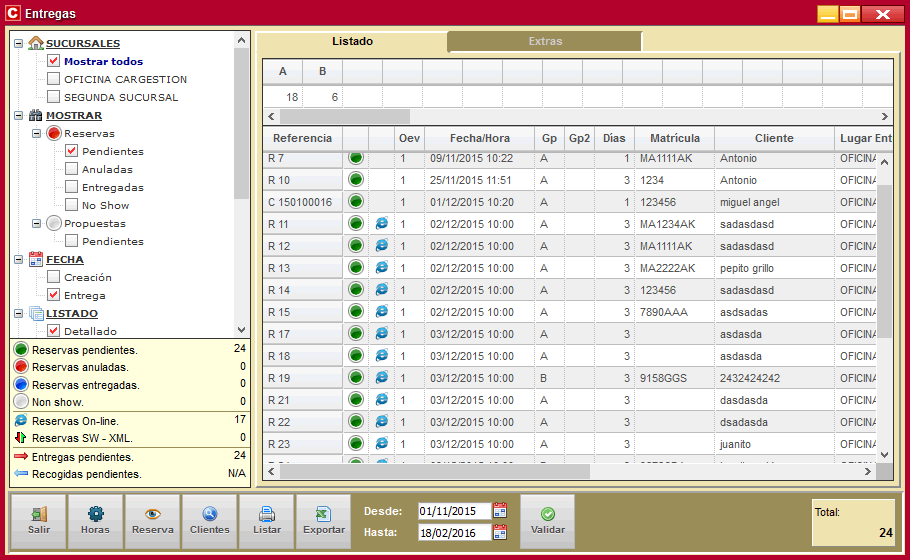Enable the OFICINA CARGESTION checkbox

54,79
